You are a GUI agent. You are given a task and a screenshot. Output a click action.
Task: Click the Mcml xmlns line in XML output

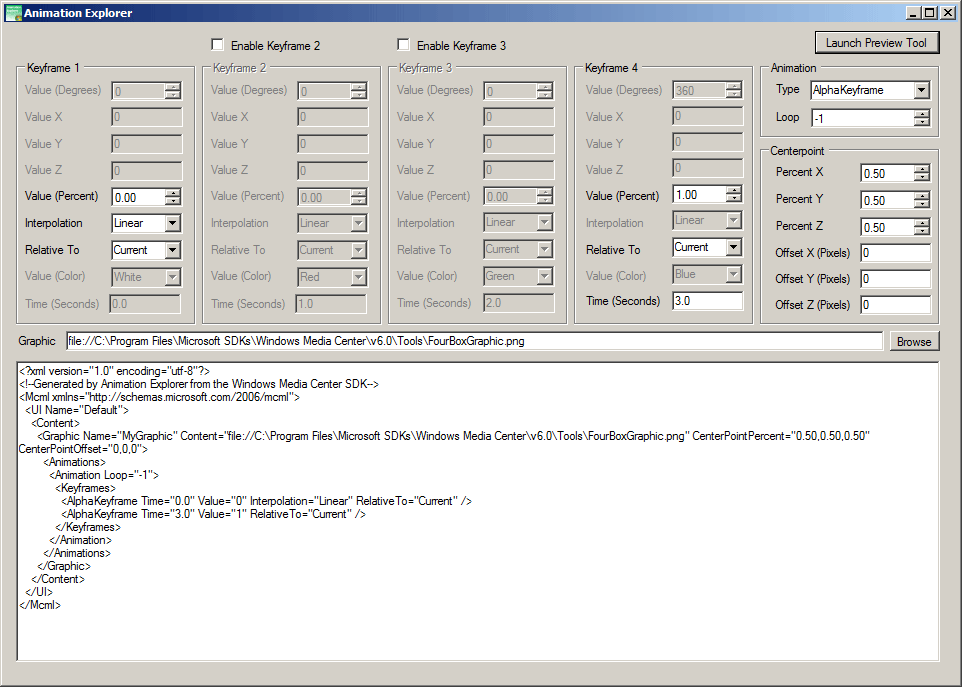tap(160, 397)
